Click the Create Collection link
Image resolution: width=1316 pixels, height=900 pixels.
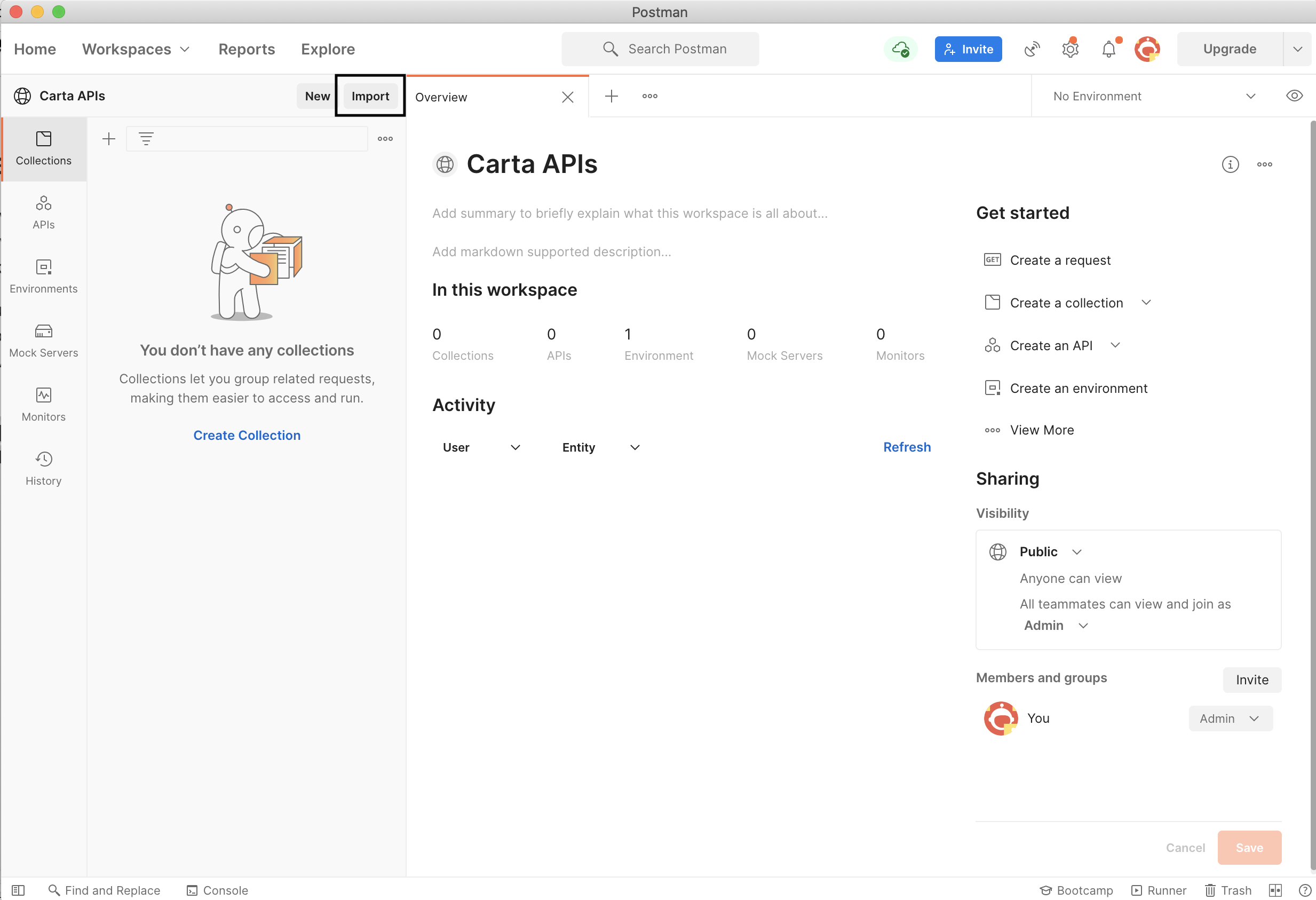247,435
